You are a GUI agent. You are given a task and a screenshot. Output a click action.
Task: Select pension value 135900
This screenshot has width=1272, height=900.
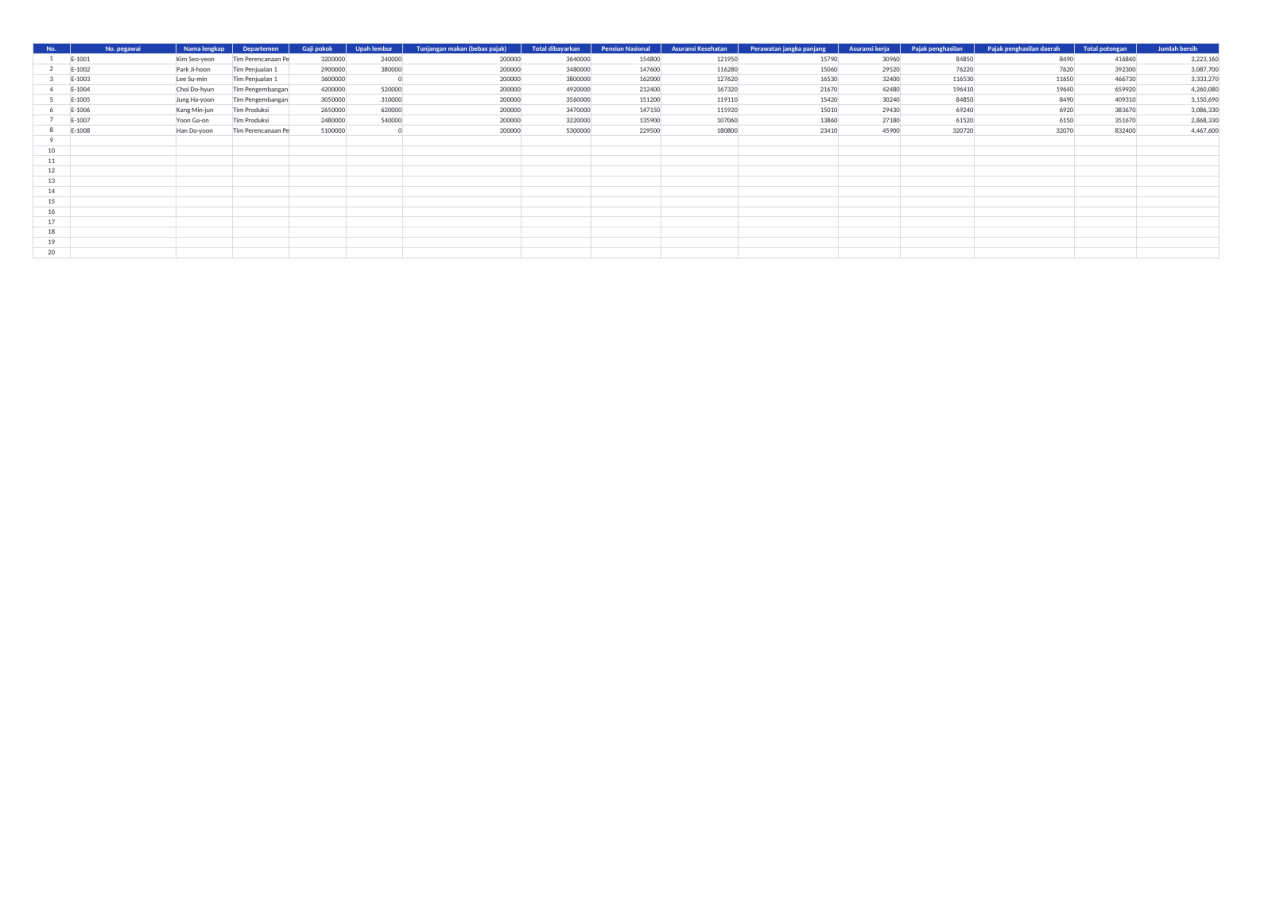pyautogui.click(x=626, y=121)
